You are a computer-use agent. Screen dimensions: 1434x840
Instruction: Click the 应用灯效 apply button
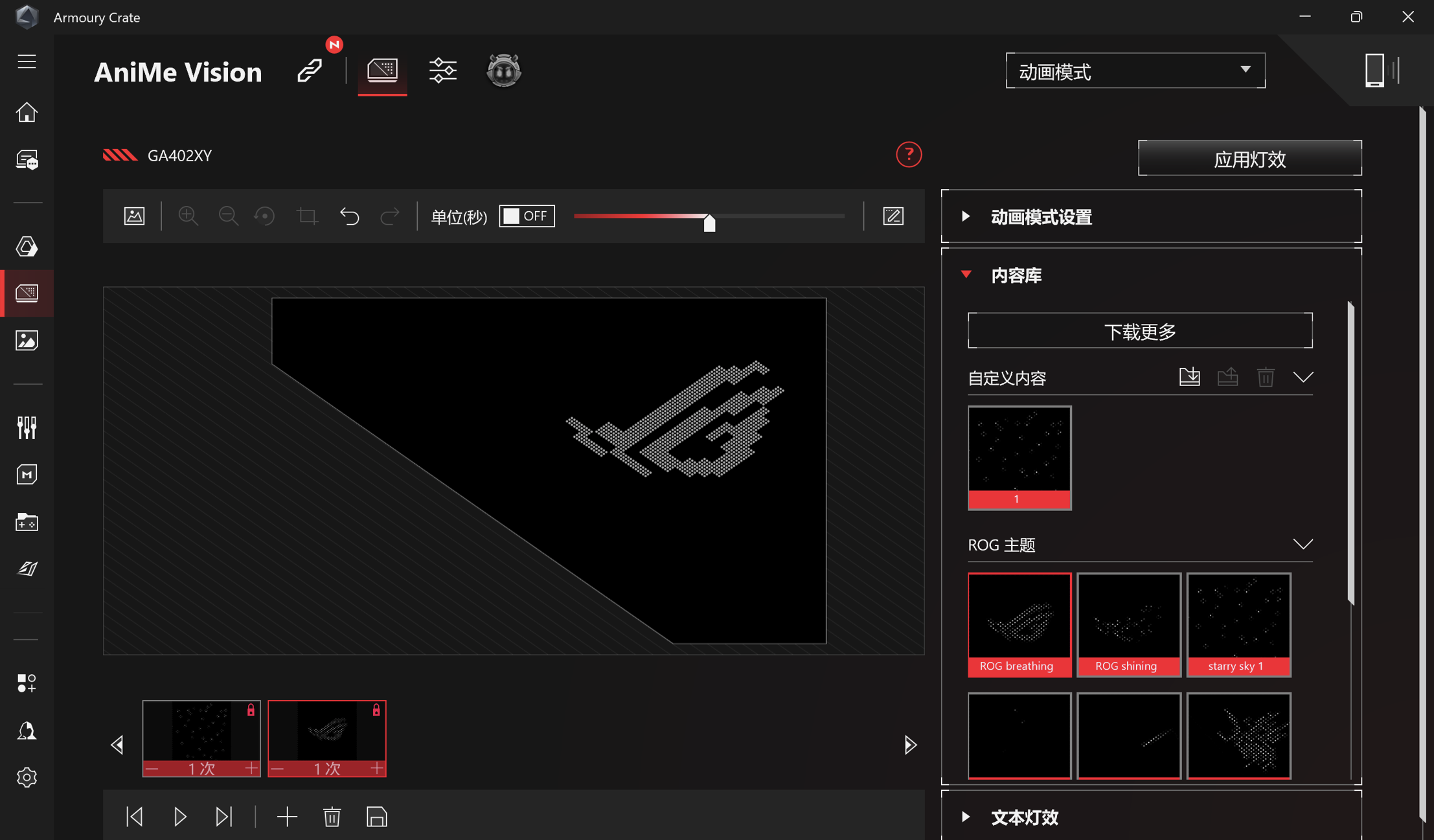1249,158
